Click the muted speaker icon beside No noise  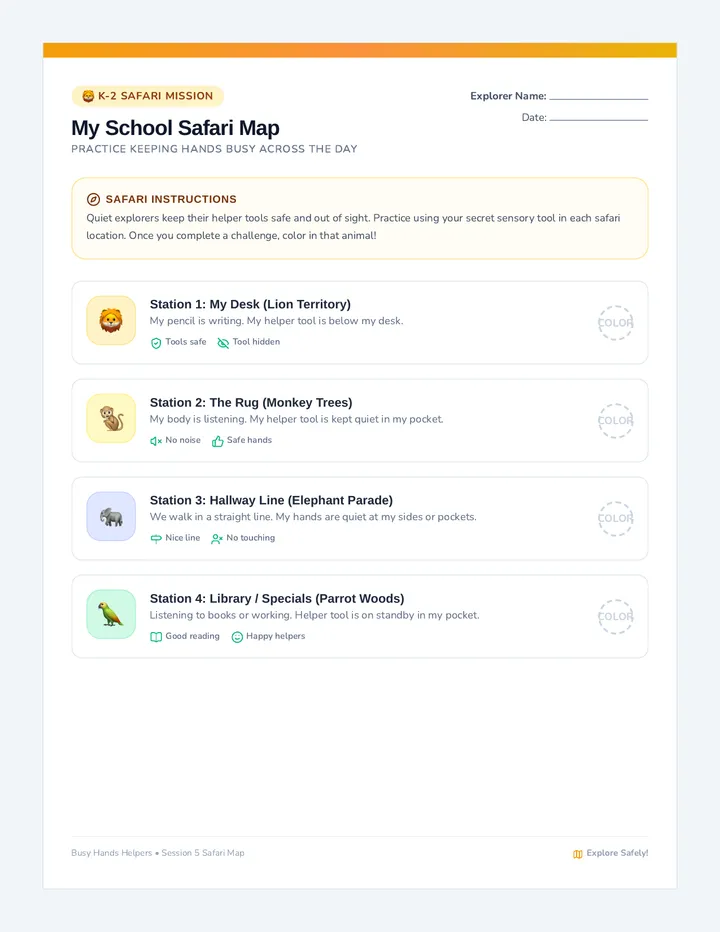coord(156,441)
